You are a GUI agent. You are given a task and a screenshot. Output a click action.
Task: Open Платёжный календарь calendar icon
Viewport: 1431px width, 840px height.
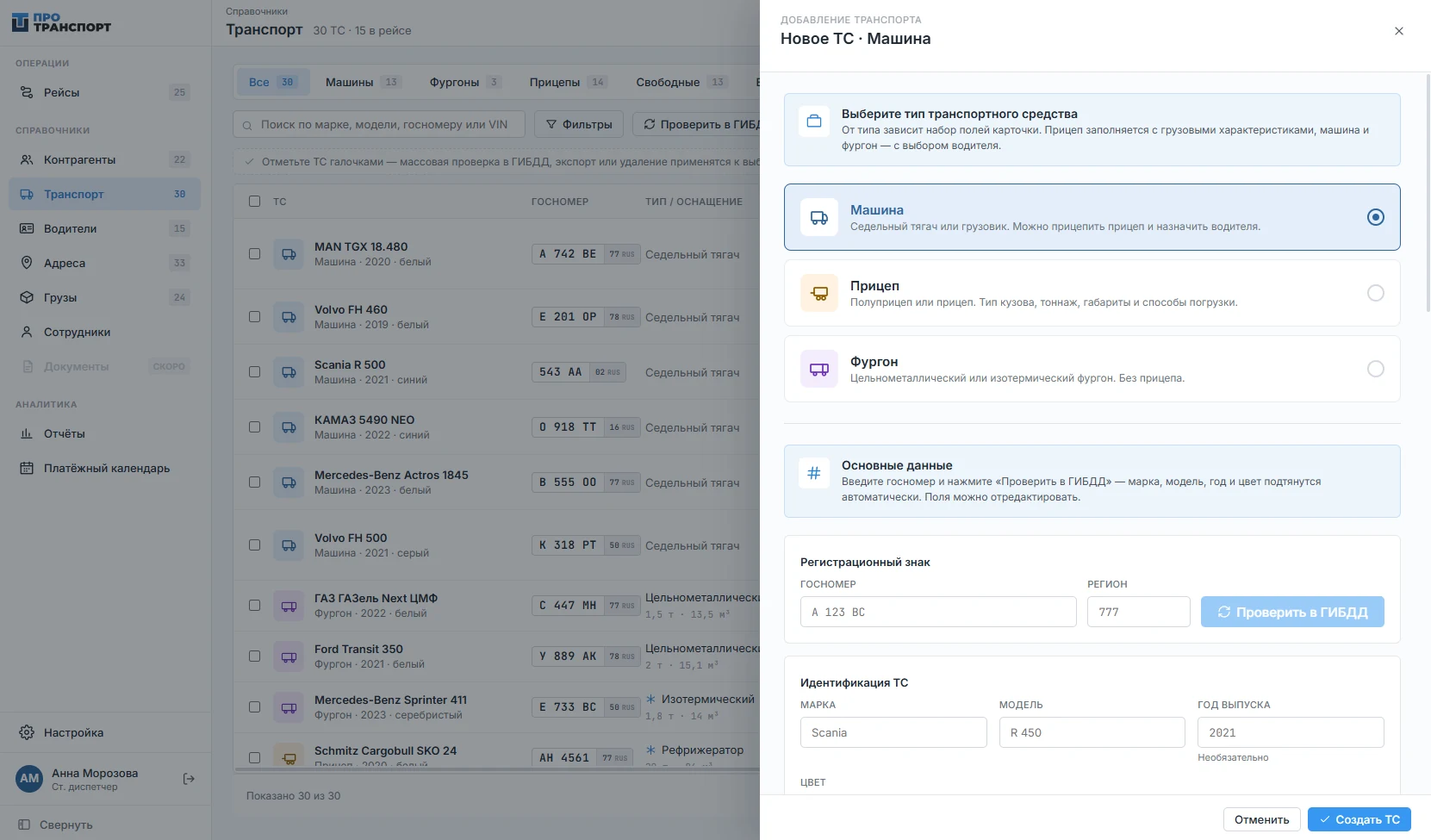click(27, 468)
